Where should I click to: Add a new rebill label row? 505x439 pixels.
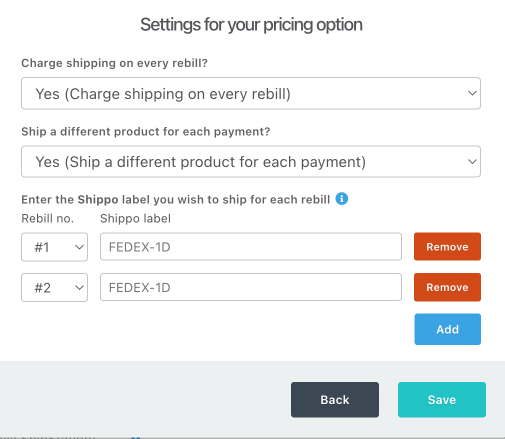click(447, 329)
